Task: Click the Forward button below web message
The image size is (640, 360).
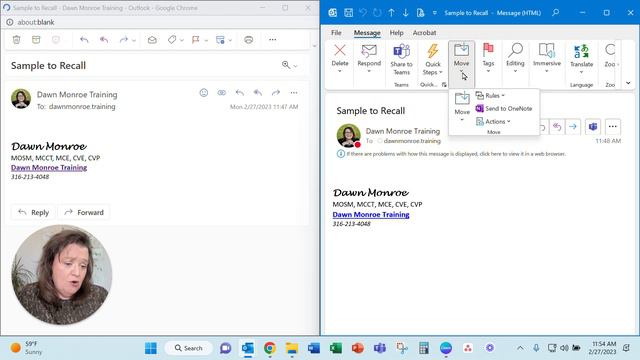Action: [x=84, y=212]
